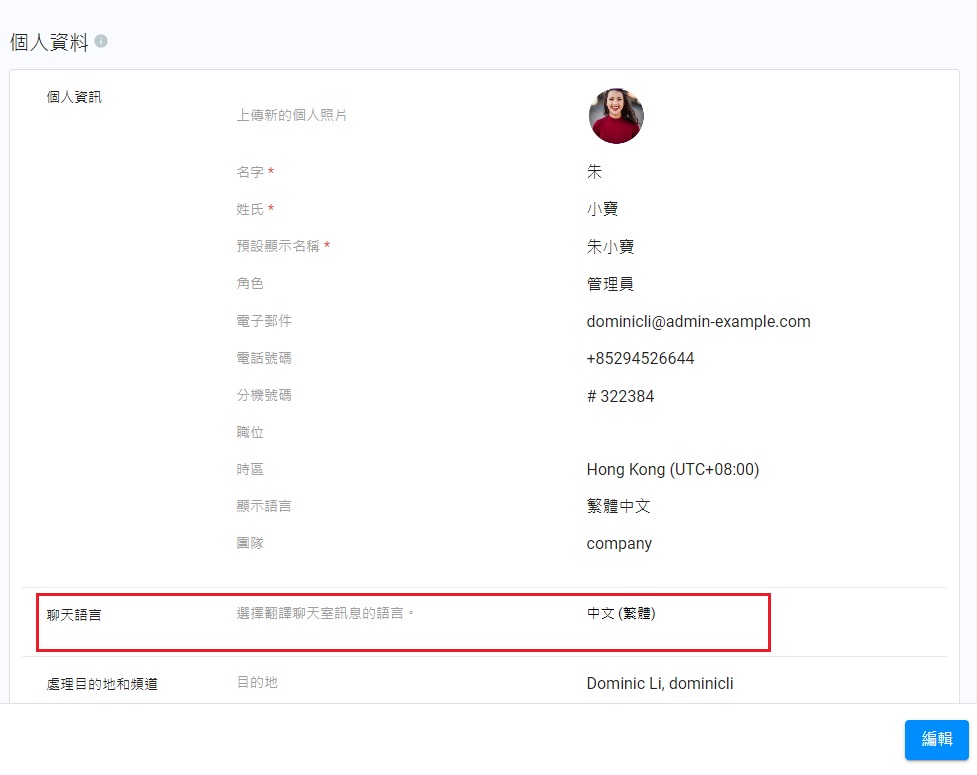Click the 預設顯示名稱 field label
The width and height of the screenshot is (977, 775).
pos(278,246)
